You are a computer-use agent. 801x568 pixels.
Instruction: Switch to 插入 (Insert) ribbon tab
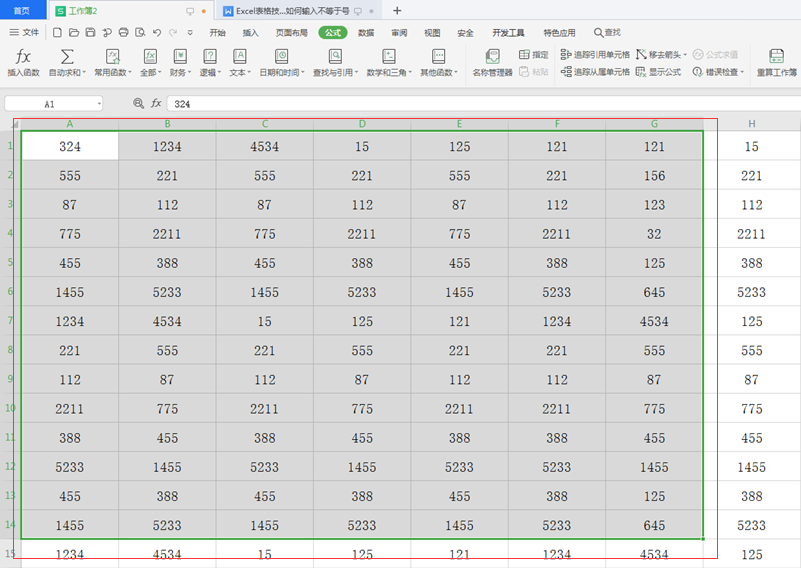click(250, 33)
